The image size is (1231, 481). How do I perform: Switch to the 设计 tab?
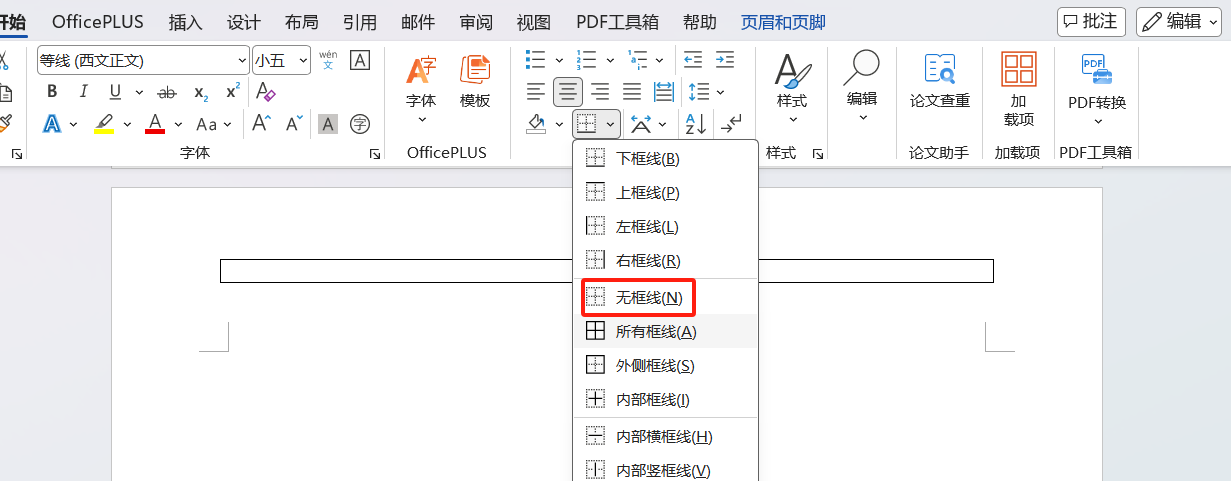click(x=243, y=22)
